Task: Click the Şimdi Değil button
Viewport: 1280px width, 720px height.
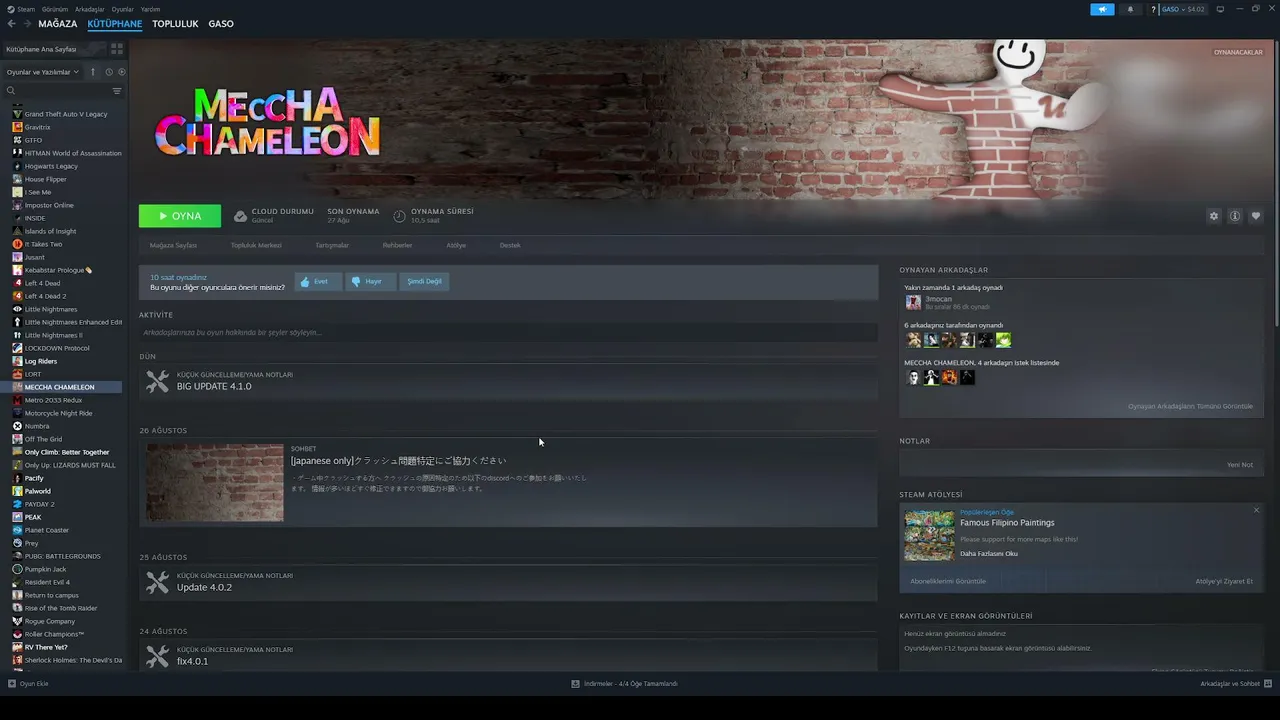Action: click(x=424, y=282)
